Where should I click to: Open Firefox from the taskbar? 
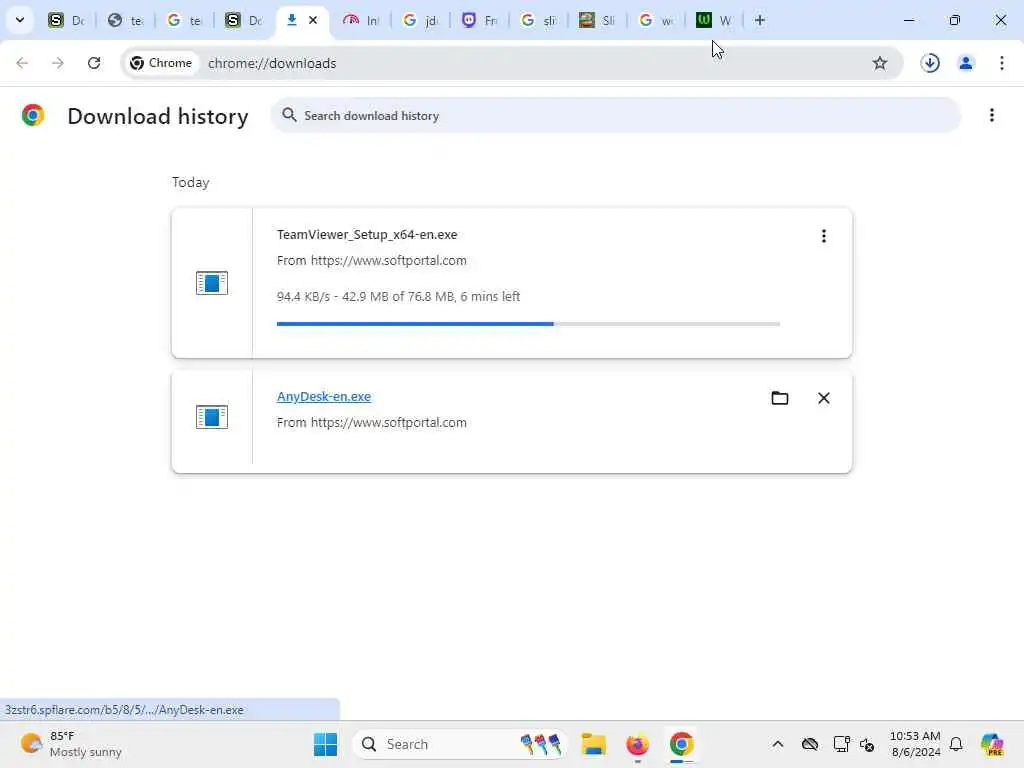[637, 744]
